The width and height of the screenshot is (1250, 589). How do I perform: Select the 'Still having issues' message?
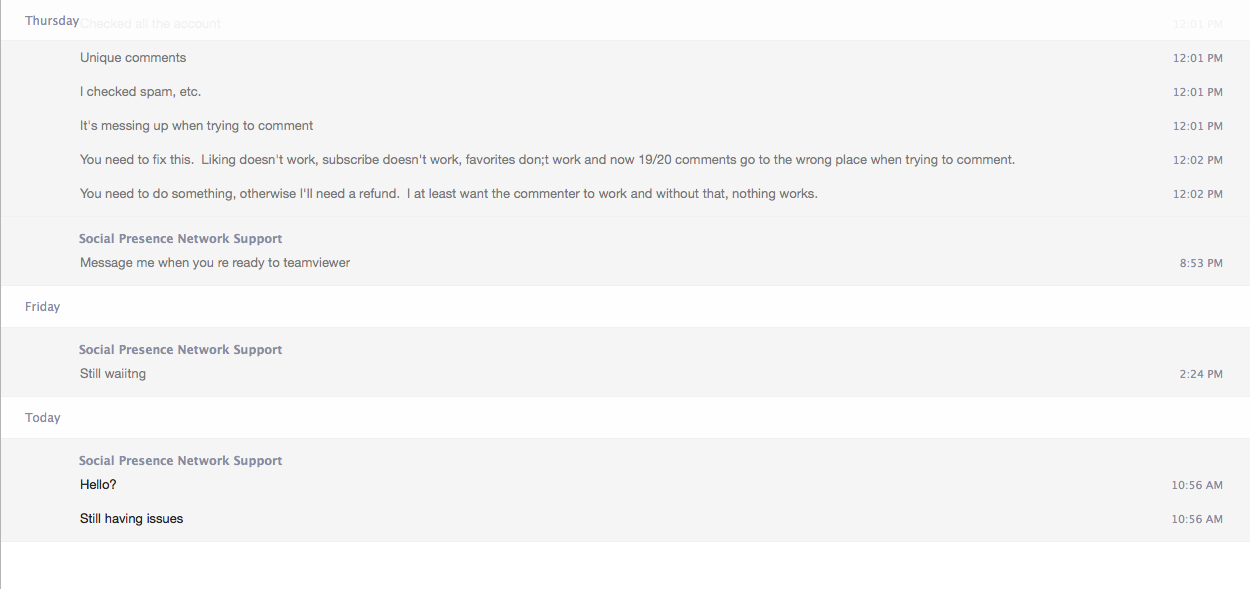pyautogui.click(x=132, y=519)
